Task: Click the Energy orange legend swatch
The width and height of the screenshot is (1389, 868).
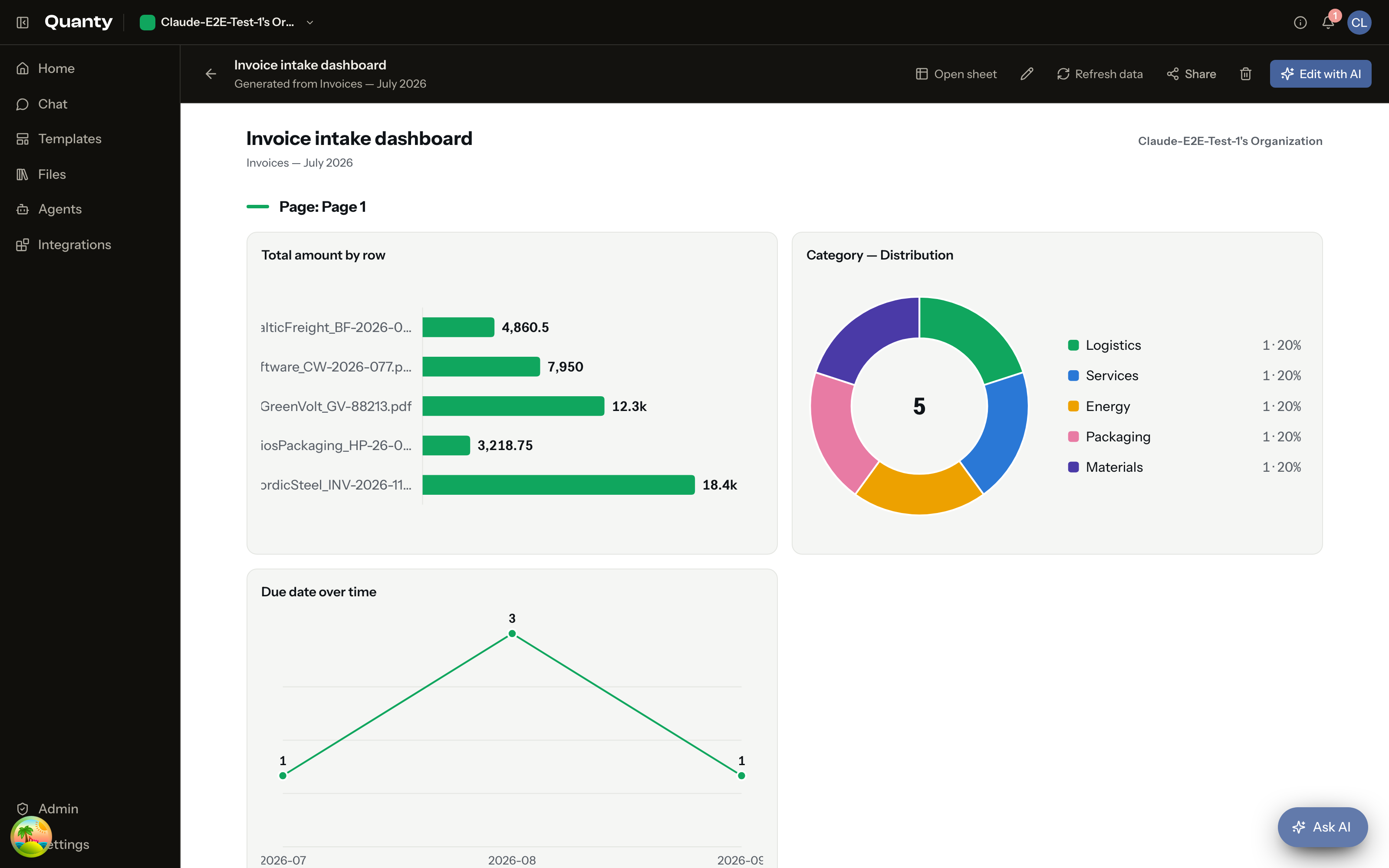Action: (x=1073, y=406)
